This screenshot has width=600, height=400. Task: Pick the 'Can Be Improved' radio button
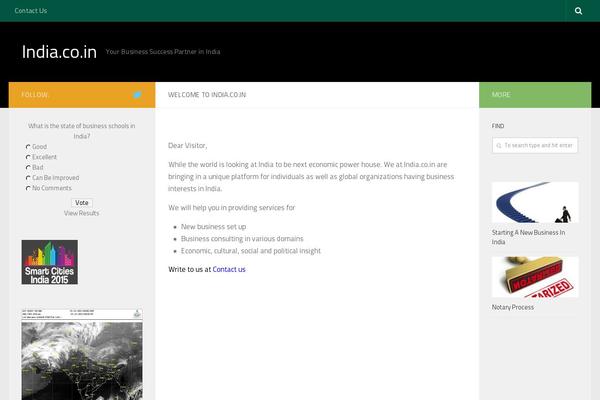pos(29,178)
